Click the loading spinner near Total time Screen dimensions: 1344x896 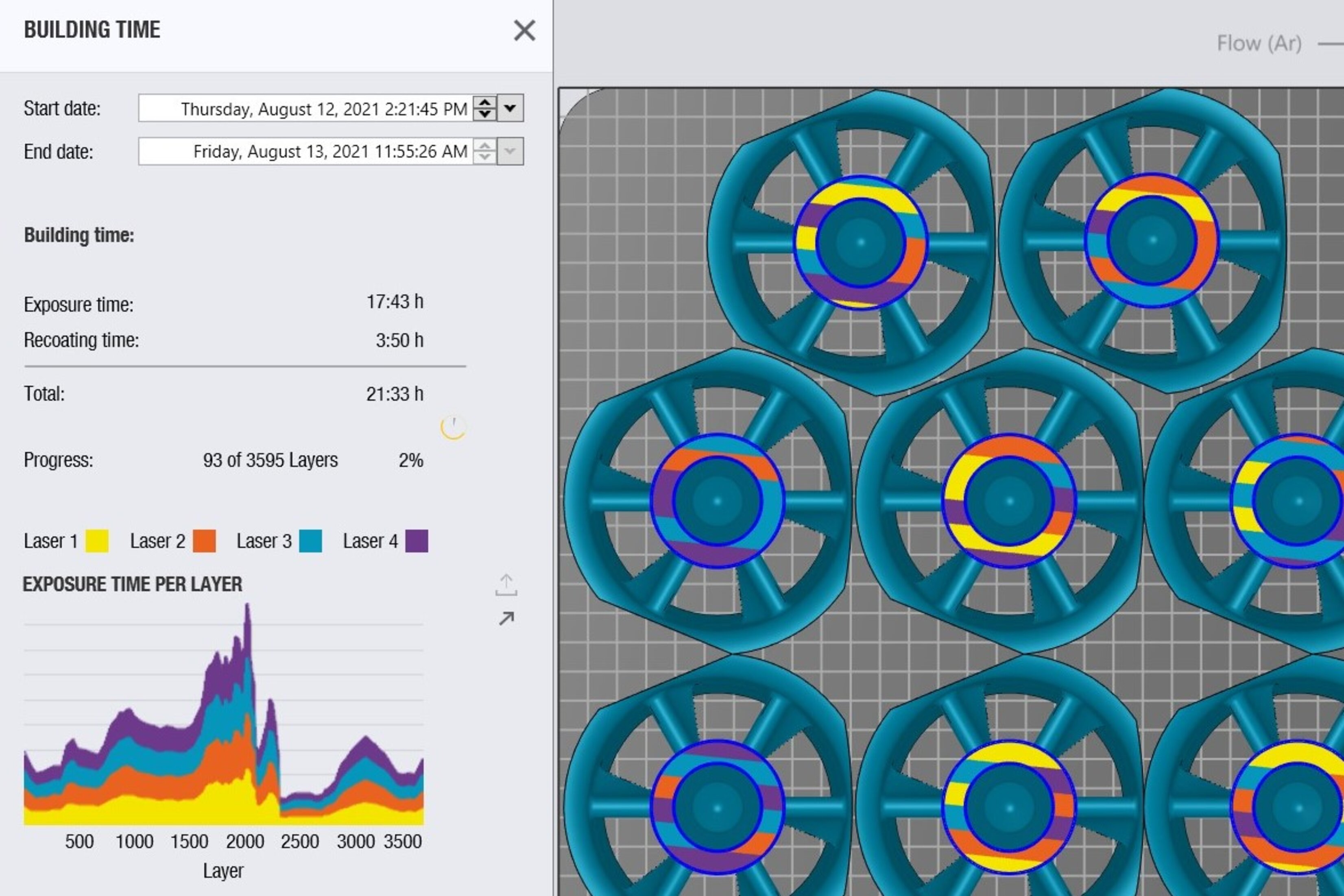pos(453,427)
